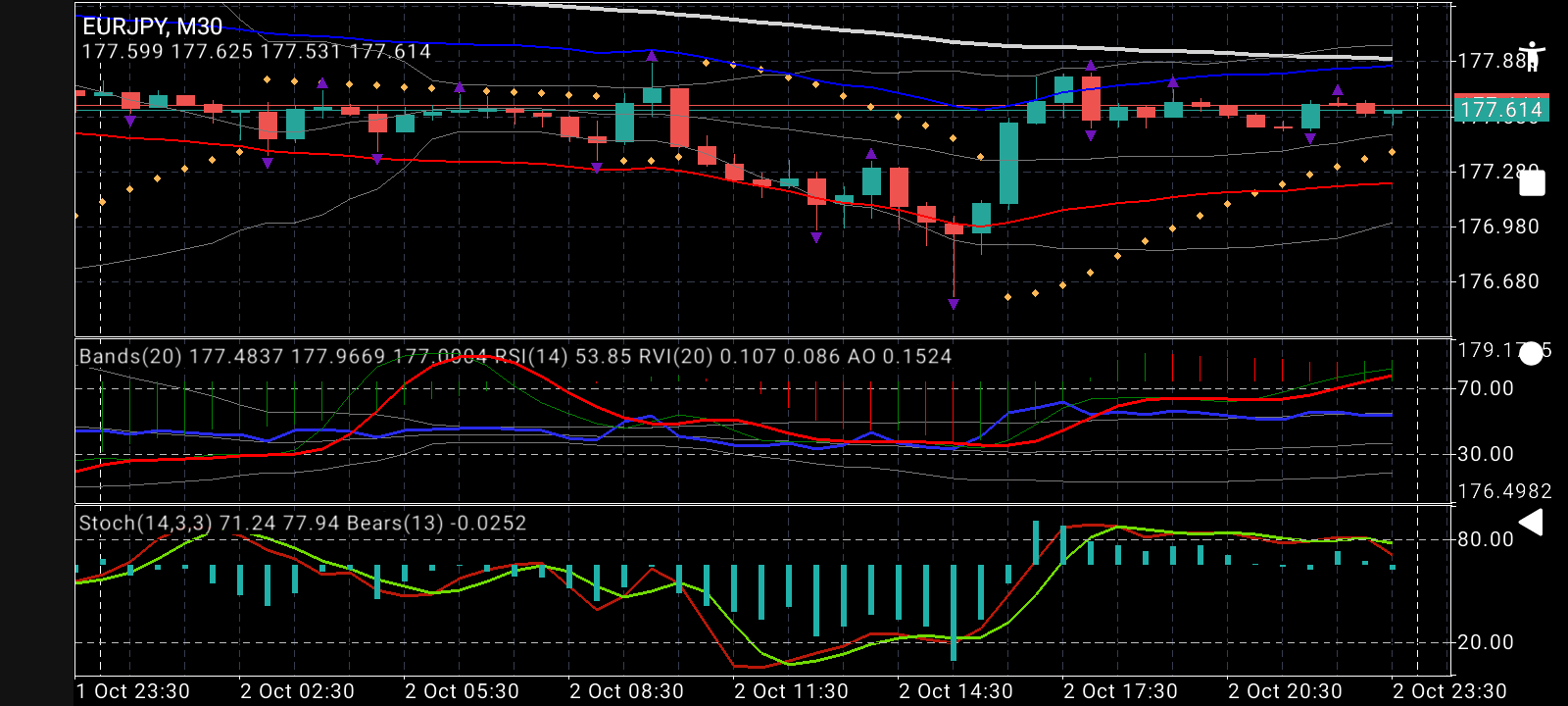Click the Bears(13) -0.0252 label

tap(437, 523)
